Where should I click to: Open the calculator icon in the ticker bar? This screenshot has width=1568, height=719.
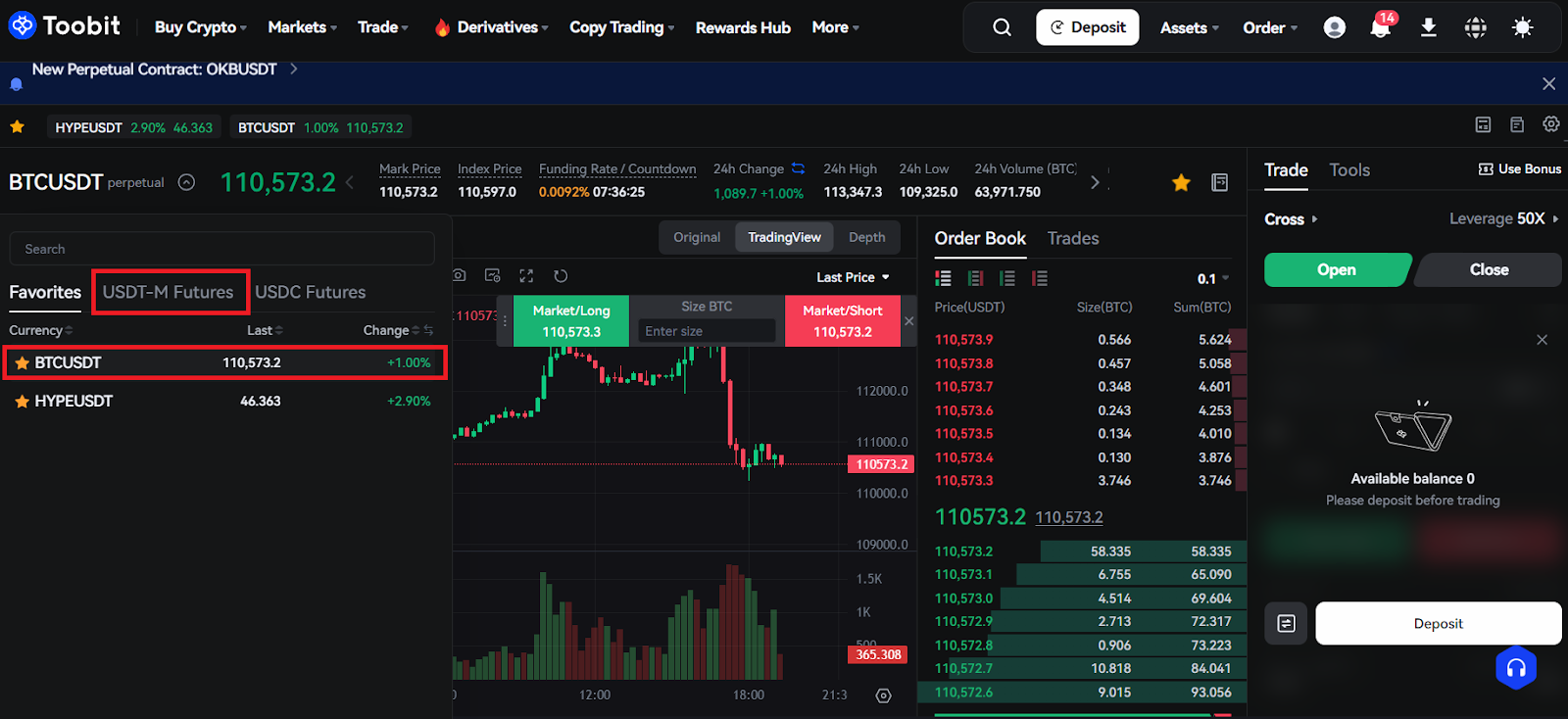(x=1483, y=124)
